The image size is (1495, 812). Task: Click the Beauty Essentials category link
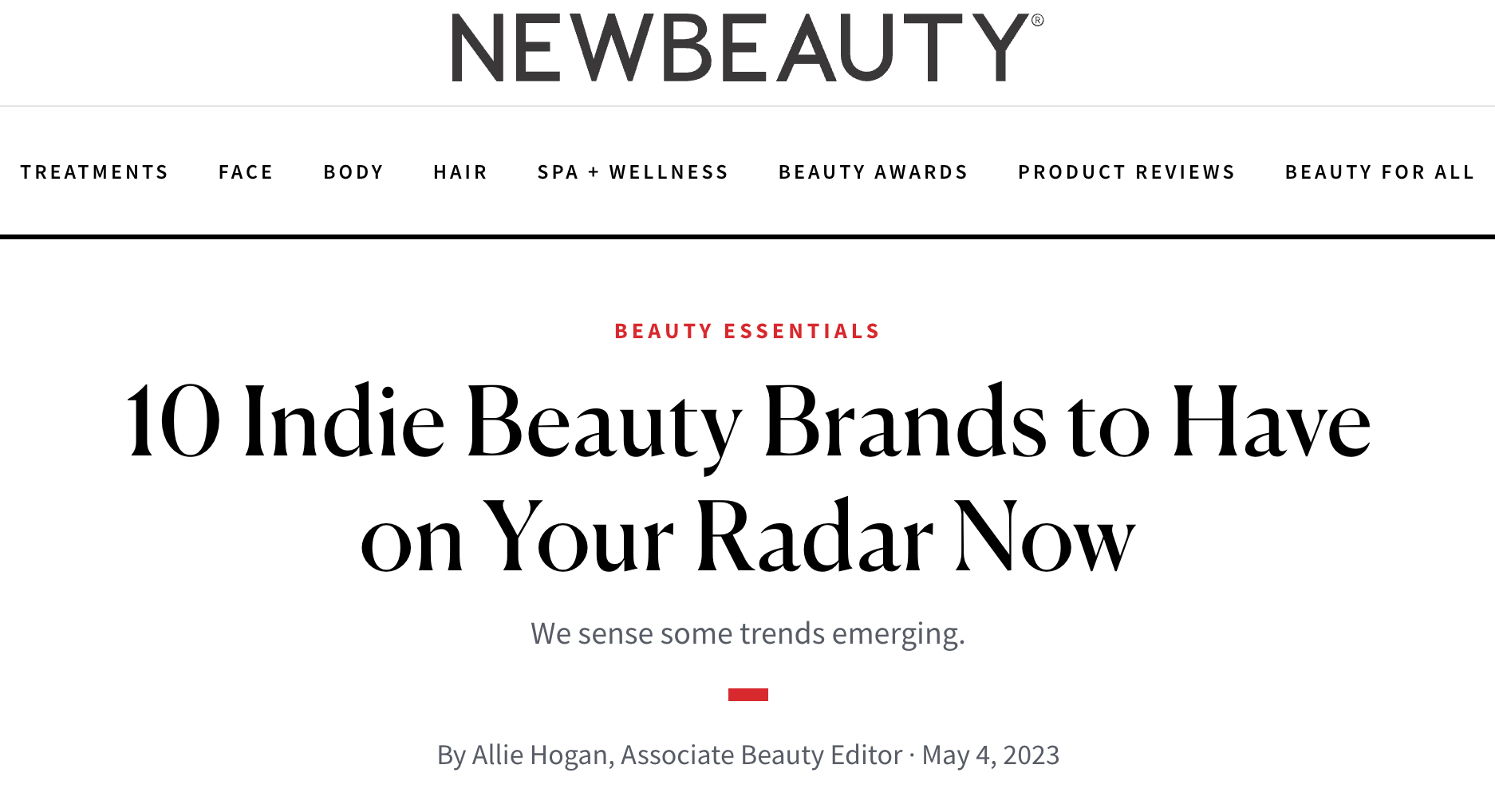coord(747,331)
